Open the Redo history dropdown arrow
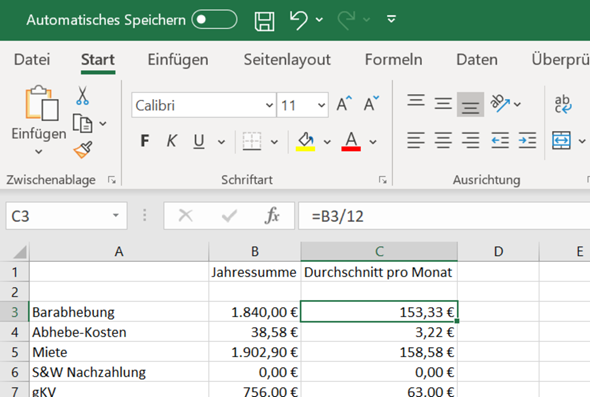This screenshot has height=397, width=590. [366, 20]
